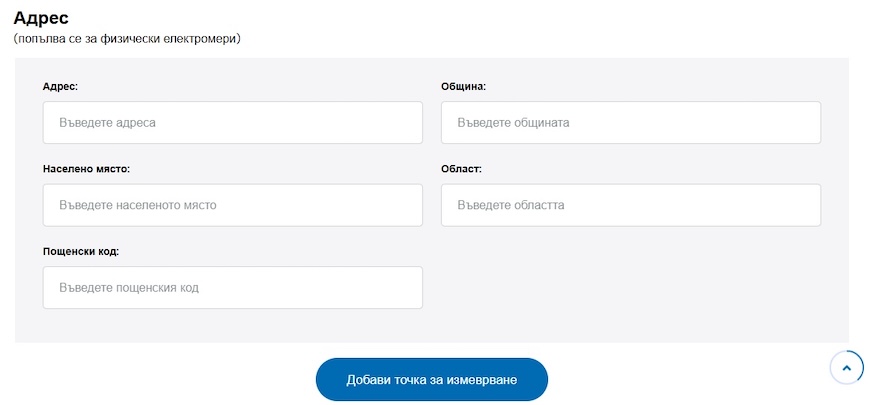Click the 'Област:' field label
This screenshot has height=405, width=870.
(461, 169)
